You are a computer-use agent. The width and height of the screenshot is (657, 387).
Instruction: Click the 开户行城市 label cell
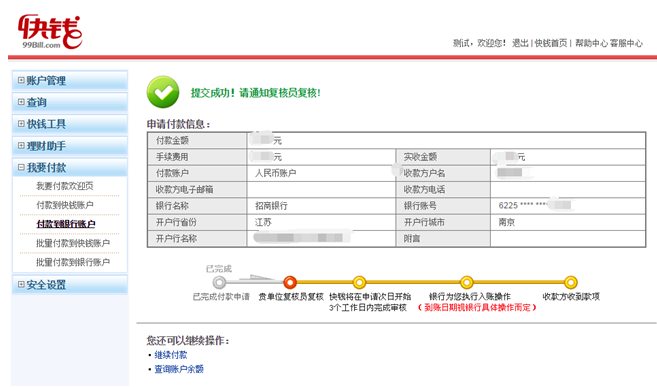[443, 222]
